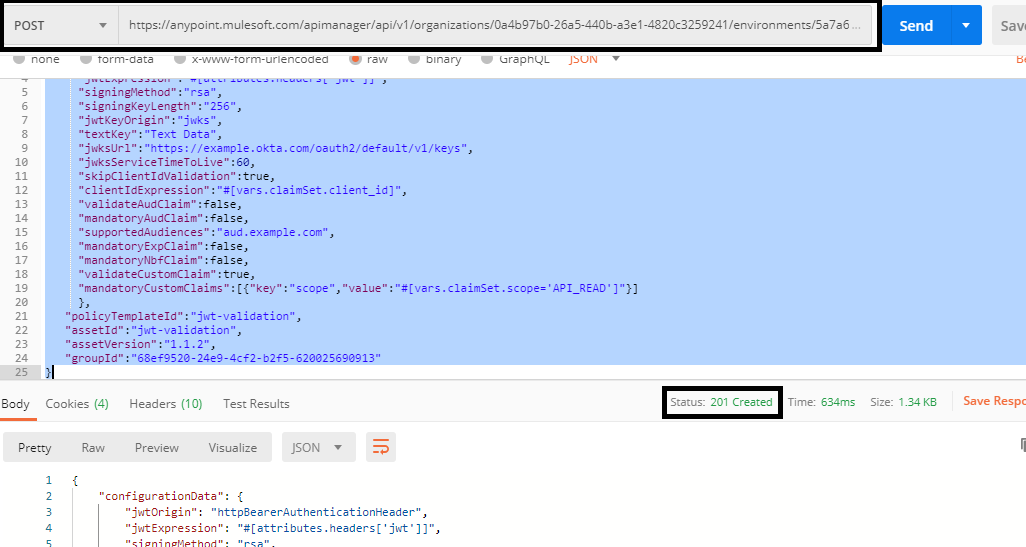Viewport: 1026px width, 547px height.
Task: Click the "textKey":"Text Data" line
Action: pos(150,134)
